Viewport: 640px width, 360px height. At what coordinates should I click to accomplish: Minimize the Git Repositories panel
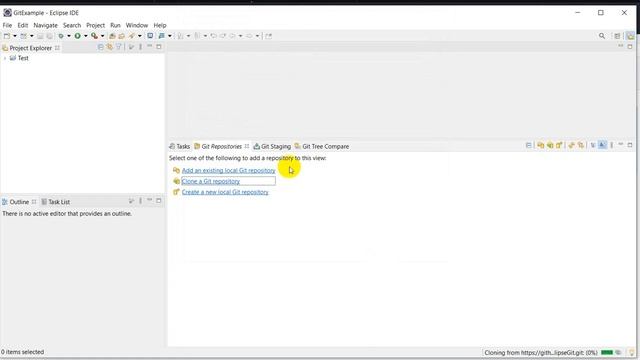click(620, 144)
